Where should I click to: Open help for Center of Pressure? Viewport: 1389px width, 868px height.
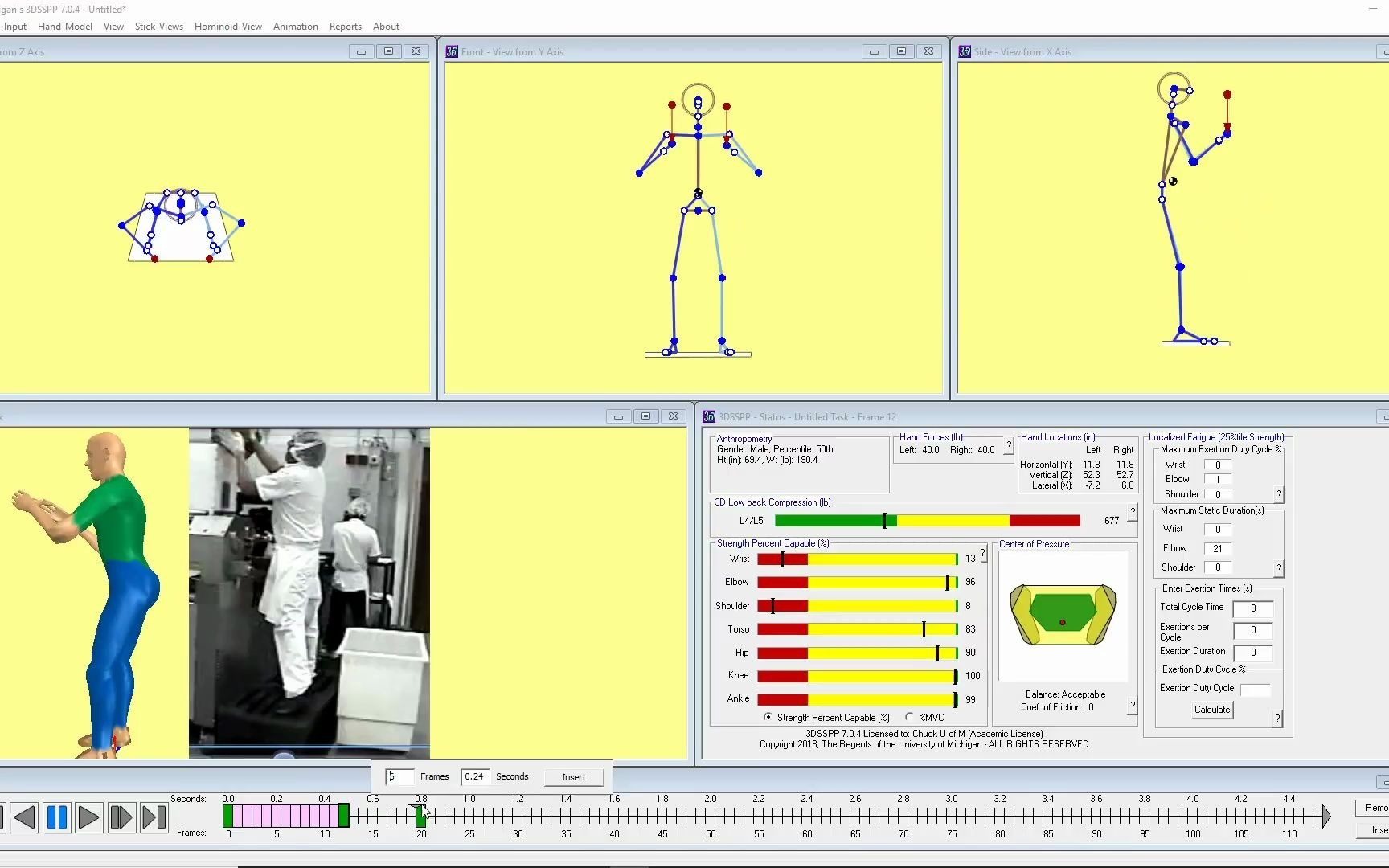tap(1133, 706)
